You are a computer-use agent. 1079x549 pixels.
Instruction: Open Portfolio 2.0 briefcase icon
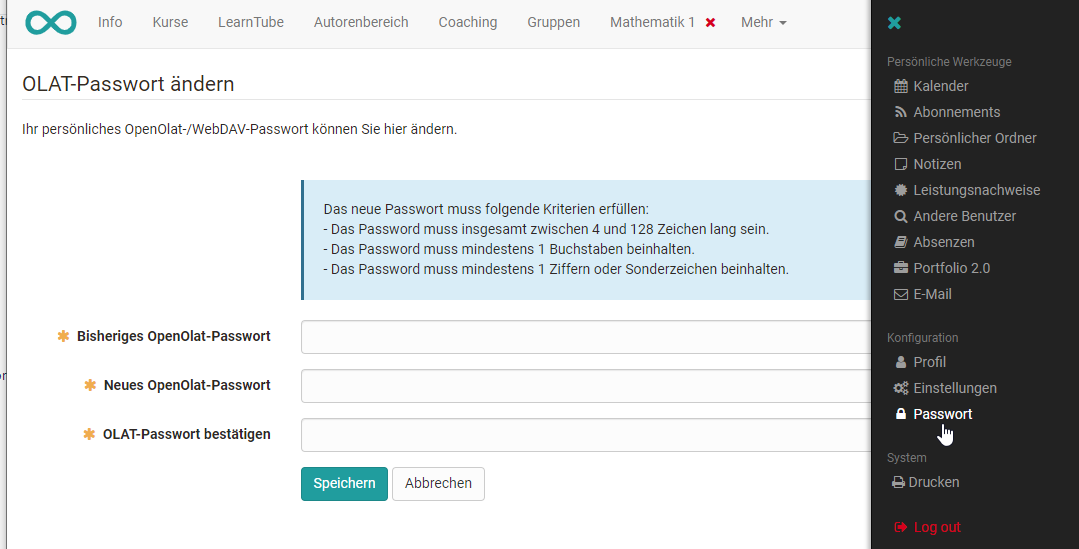pos(901,268)
